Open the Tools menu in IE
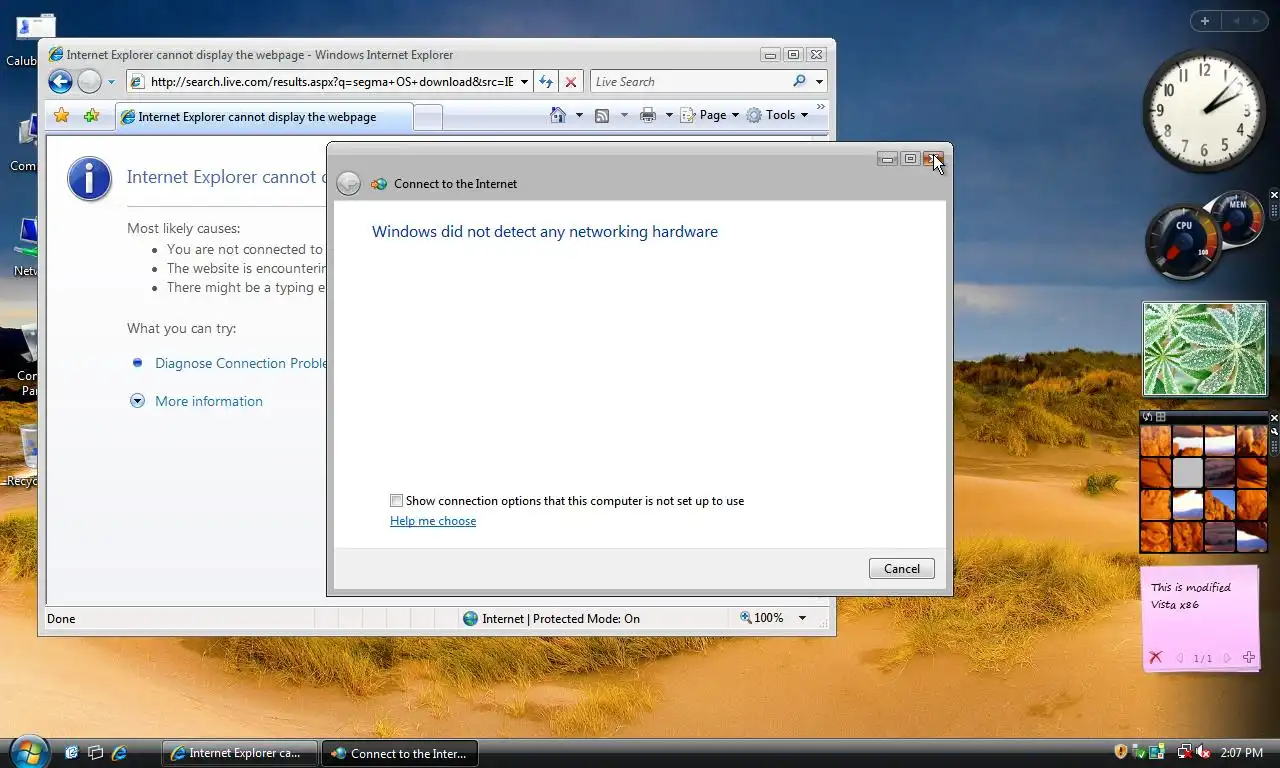The width and height of the screenshot is (1280, 768). 777,115
